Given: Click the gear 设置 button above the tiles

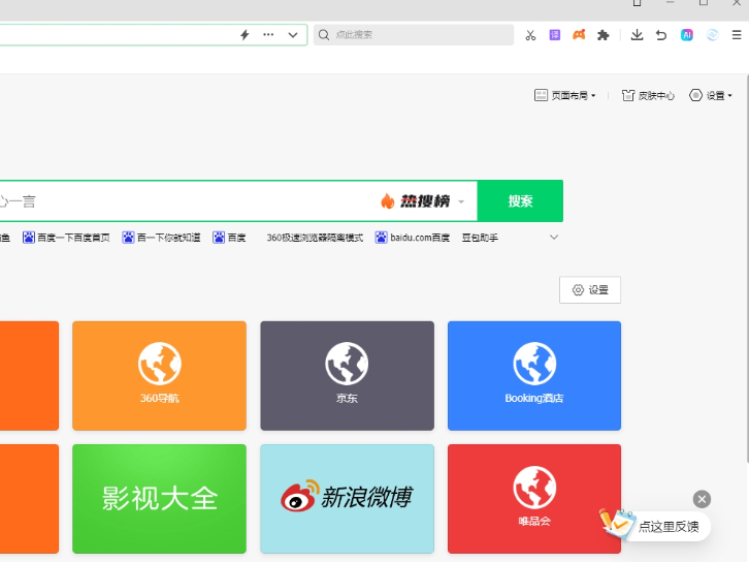Looking at the screenshot, I should [590, 290].
